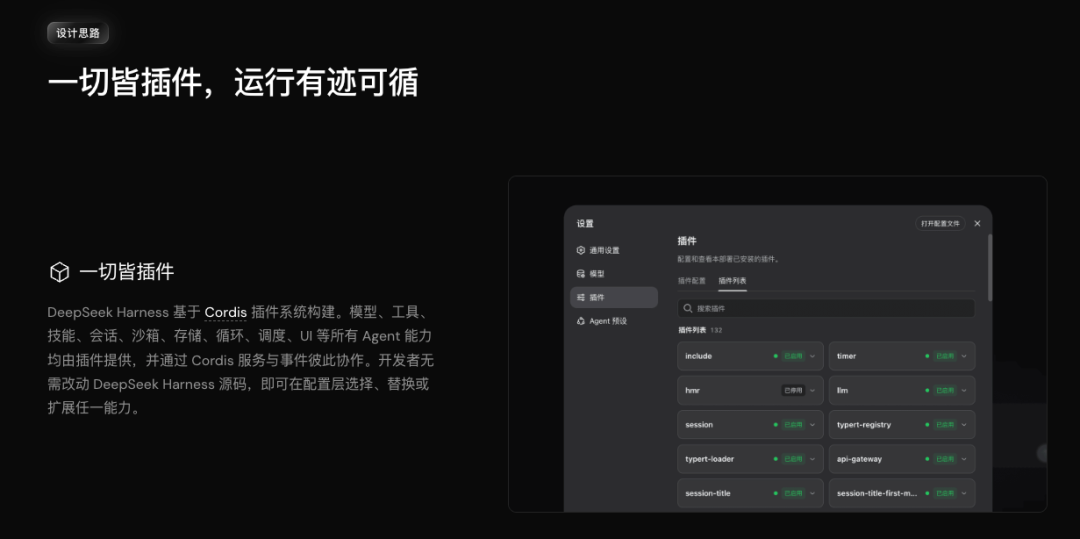Click the hmr plugin name
Screen dimensions: 1080x539
click(692, 390)
